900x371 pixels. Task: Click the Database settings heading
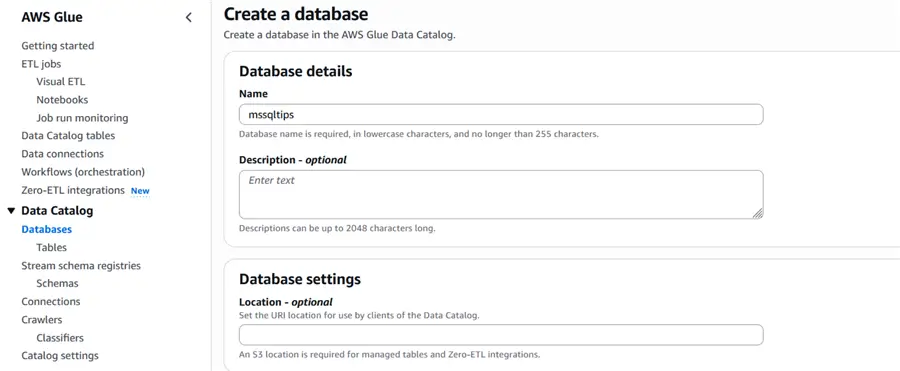pyautogui.click(x=300, y=279)
